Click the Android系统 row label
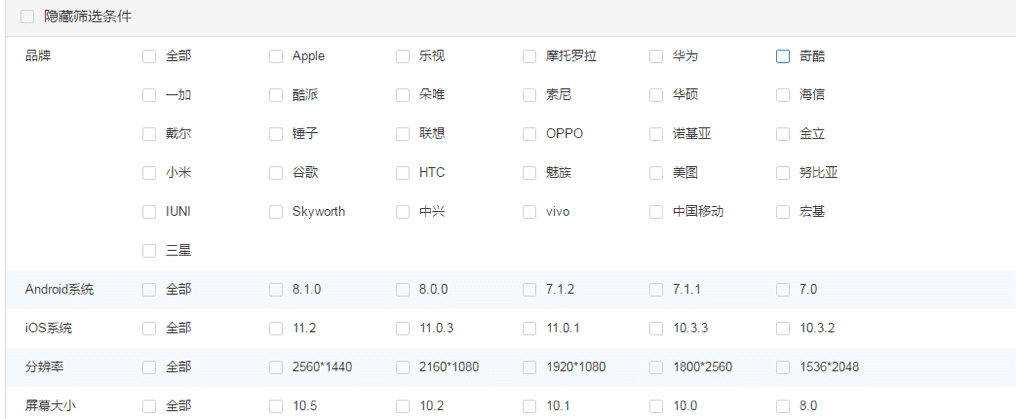The width and height of the screenshot is (1016, 419). [x=59, y=289]
